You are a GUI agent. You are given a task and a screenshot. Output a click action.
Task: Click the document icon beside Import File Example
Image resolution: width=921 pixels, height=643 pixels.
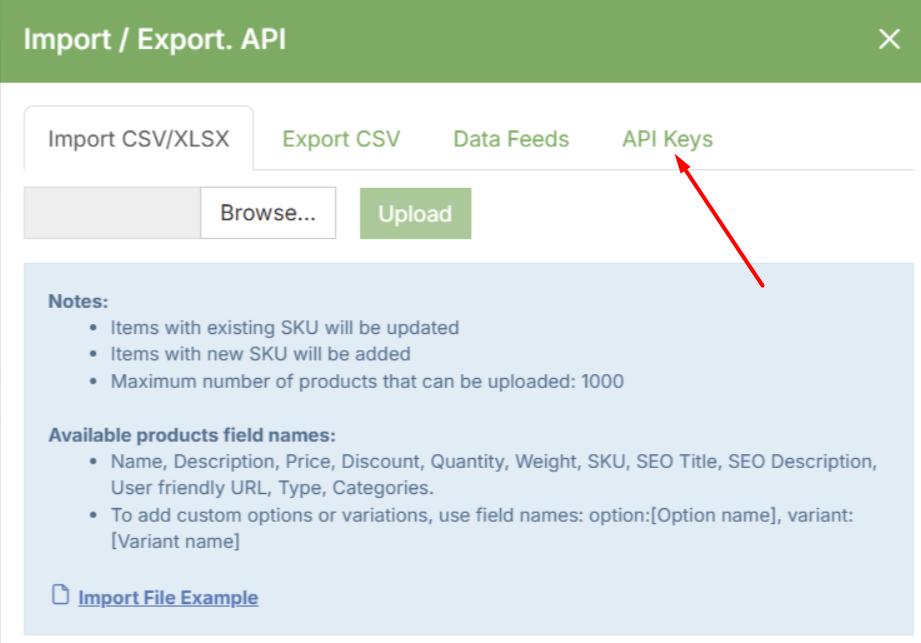point(60,595)
